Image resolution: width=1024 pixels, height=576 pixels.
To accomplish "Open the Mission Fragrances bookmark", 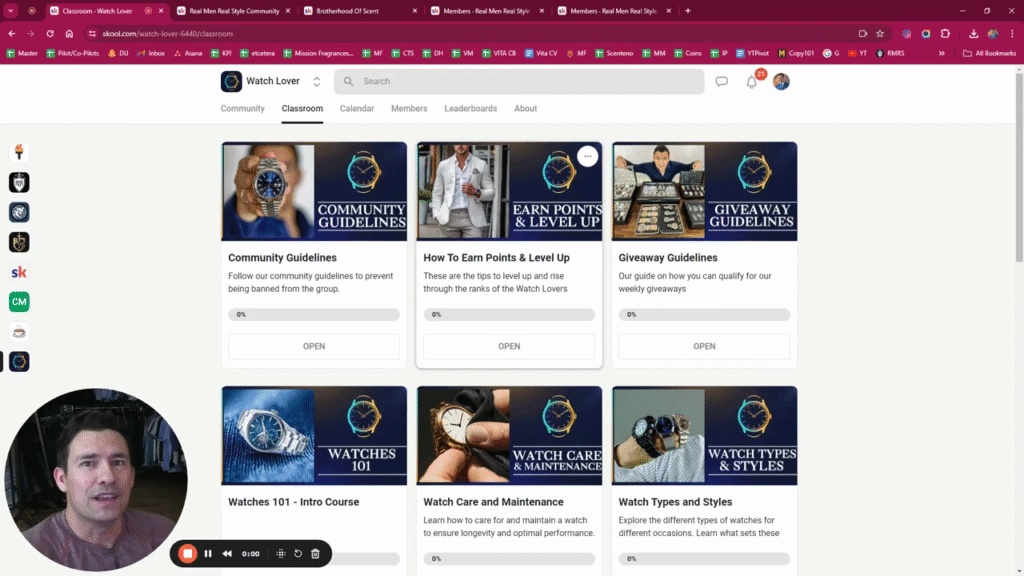I will pyautogui.click(x=318, y=54).
